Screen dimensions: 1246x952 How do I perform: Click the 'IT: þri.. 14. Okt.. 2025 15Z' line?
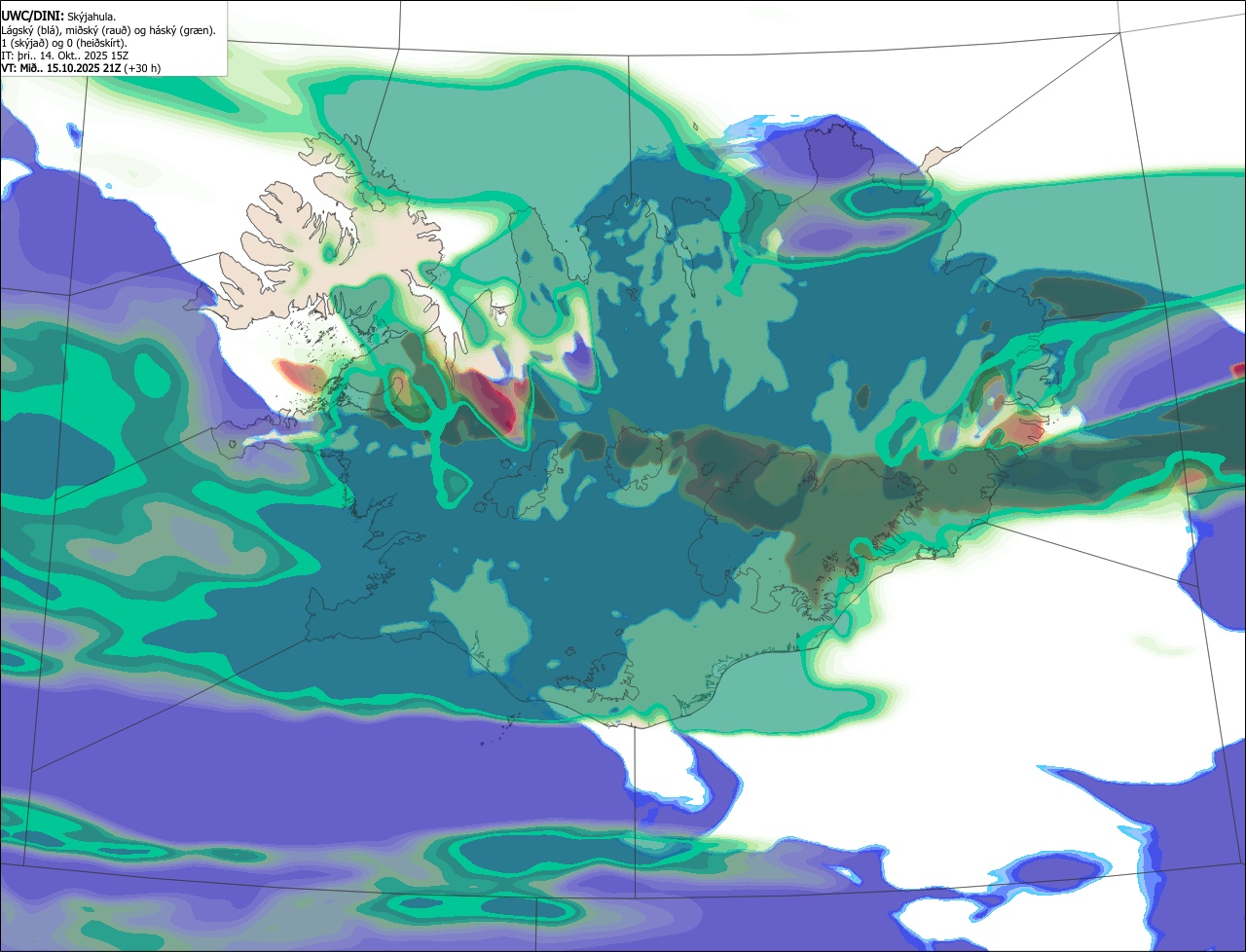click(65, 55)
